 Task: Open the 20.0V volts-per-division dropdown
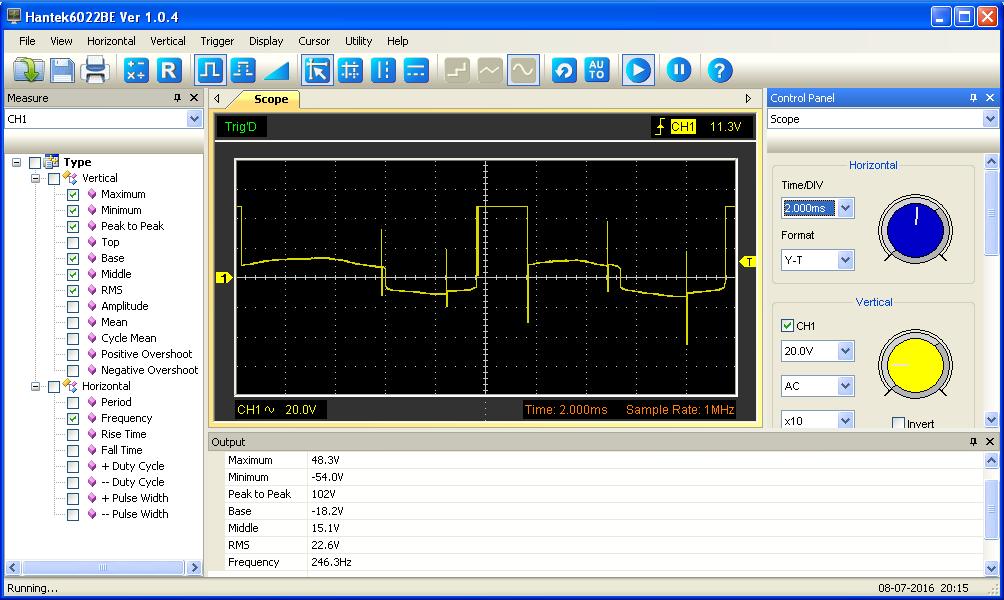845,351
